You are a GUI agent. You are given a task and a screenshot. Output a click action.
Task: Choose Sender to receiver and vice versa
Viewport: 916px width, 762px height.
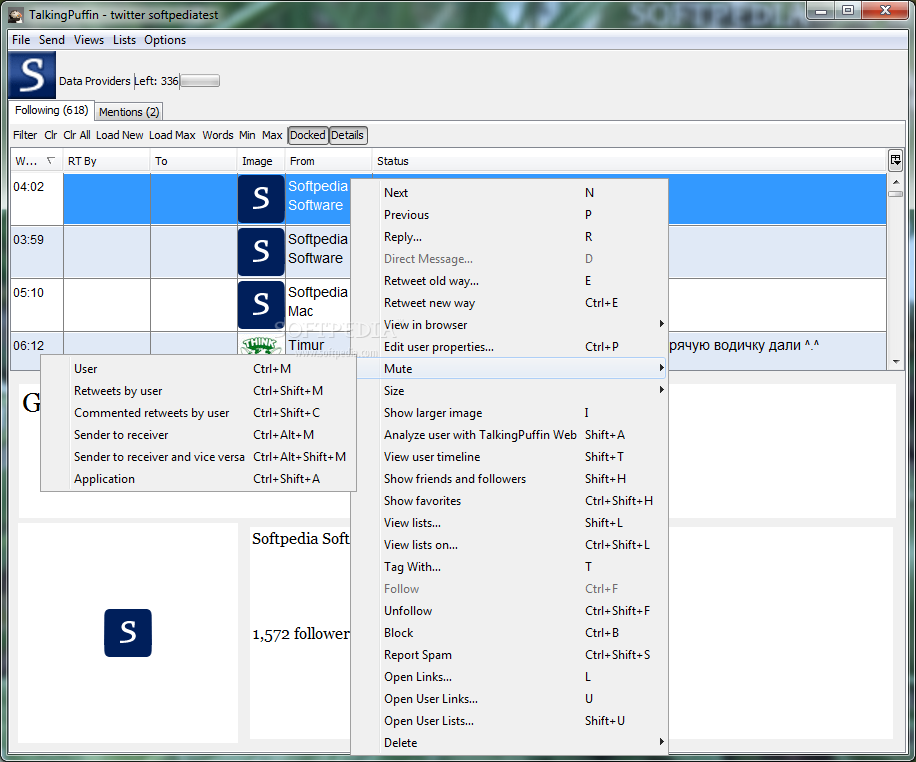198,457
